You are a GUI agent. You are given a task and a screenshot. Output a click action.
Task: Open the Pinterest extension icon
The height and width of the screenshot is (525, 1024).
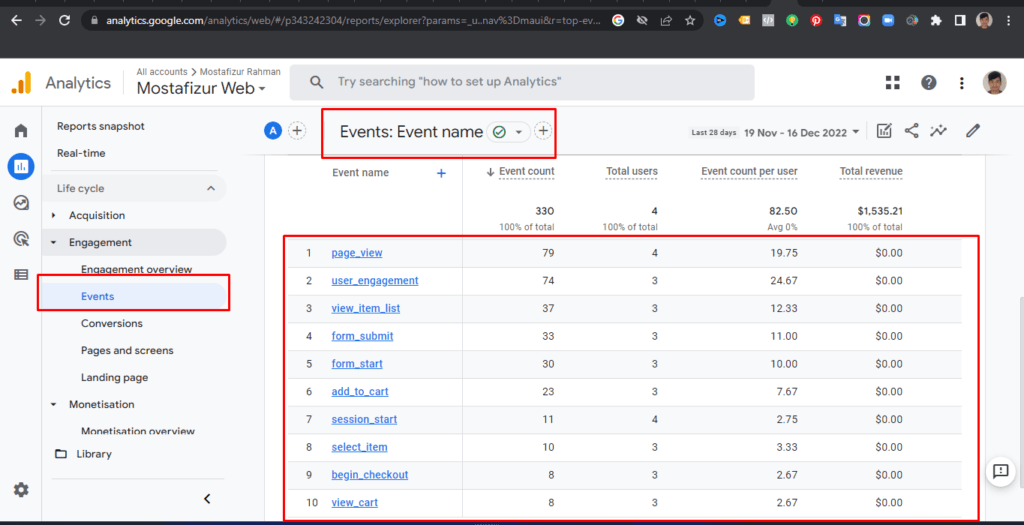[x=816, y=20]
